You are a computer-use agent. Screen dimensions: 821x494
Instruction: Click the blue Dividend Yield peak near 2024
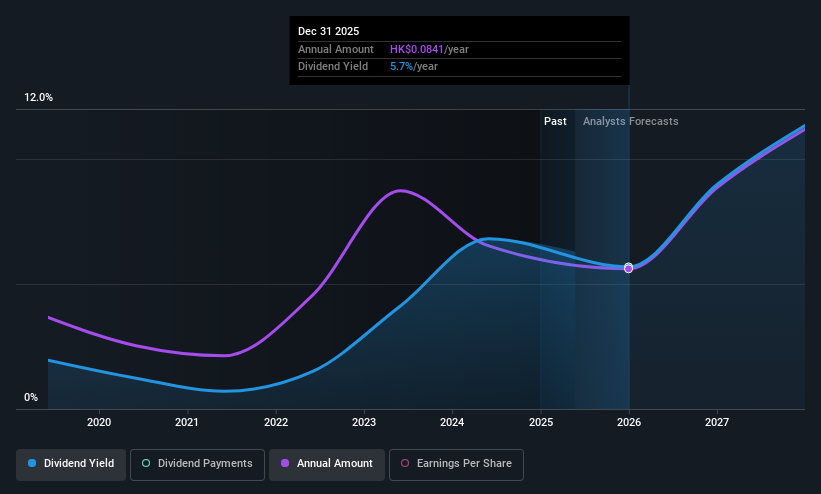[x=488, y=239]
